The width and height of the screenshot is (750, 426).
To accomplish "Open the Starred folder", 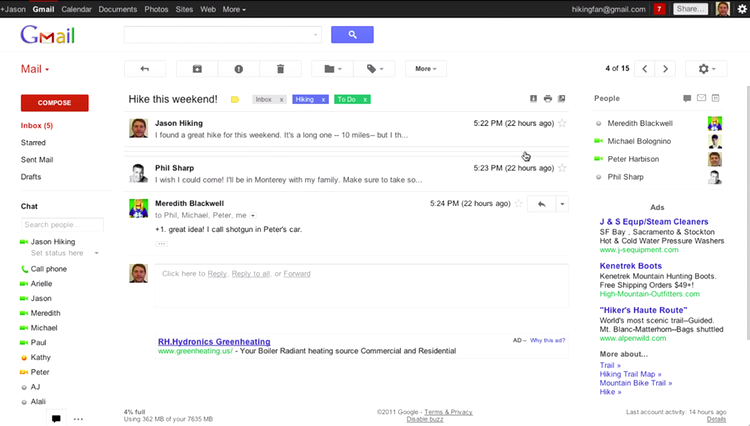I will point(33,142).
